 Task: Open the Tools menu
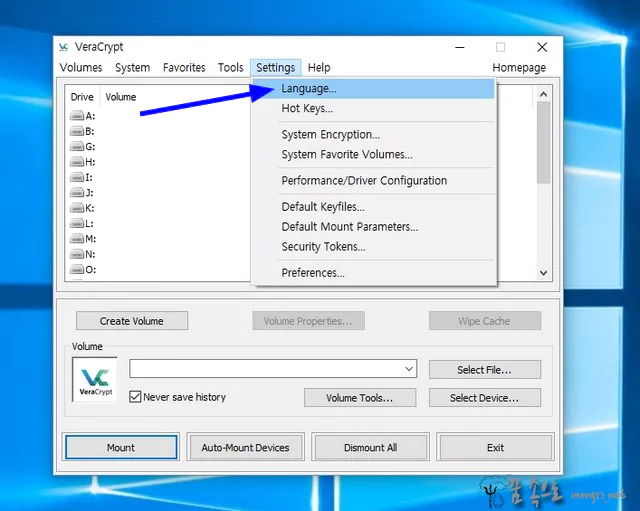pos(231,67)
